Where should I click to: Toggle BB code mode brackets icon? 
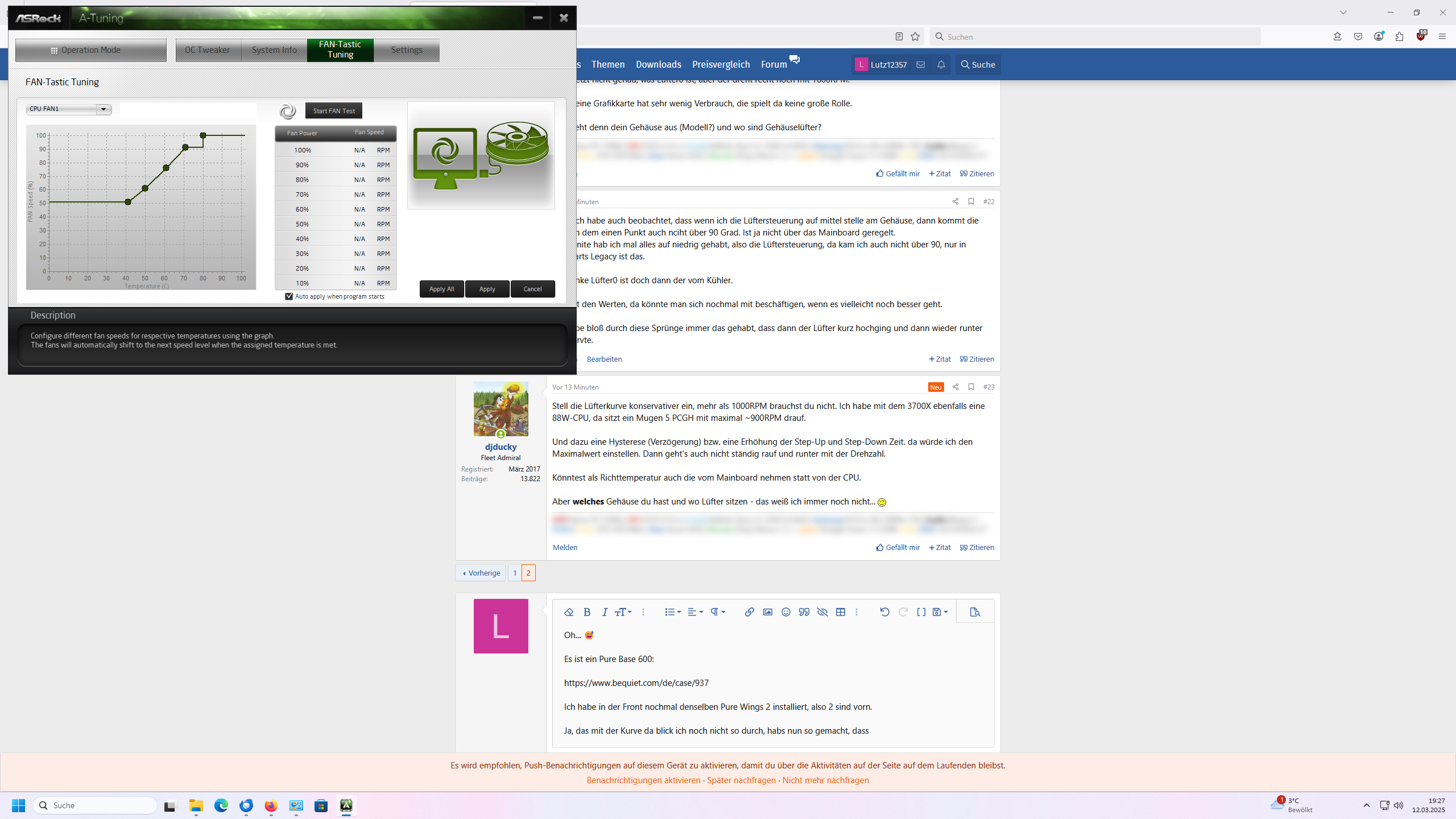(921, 612)
